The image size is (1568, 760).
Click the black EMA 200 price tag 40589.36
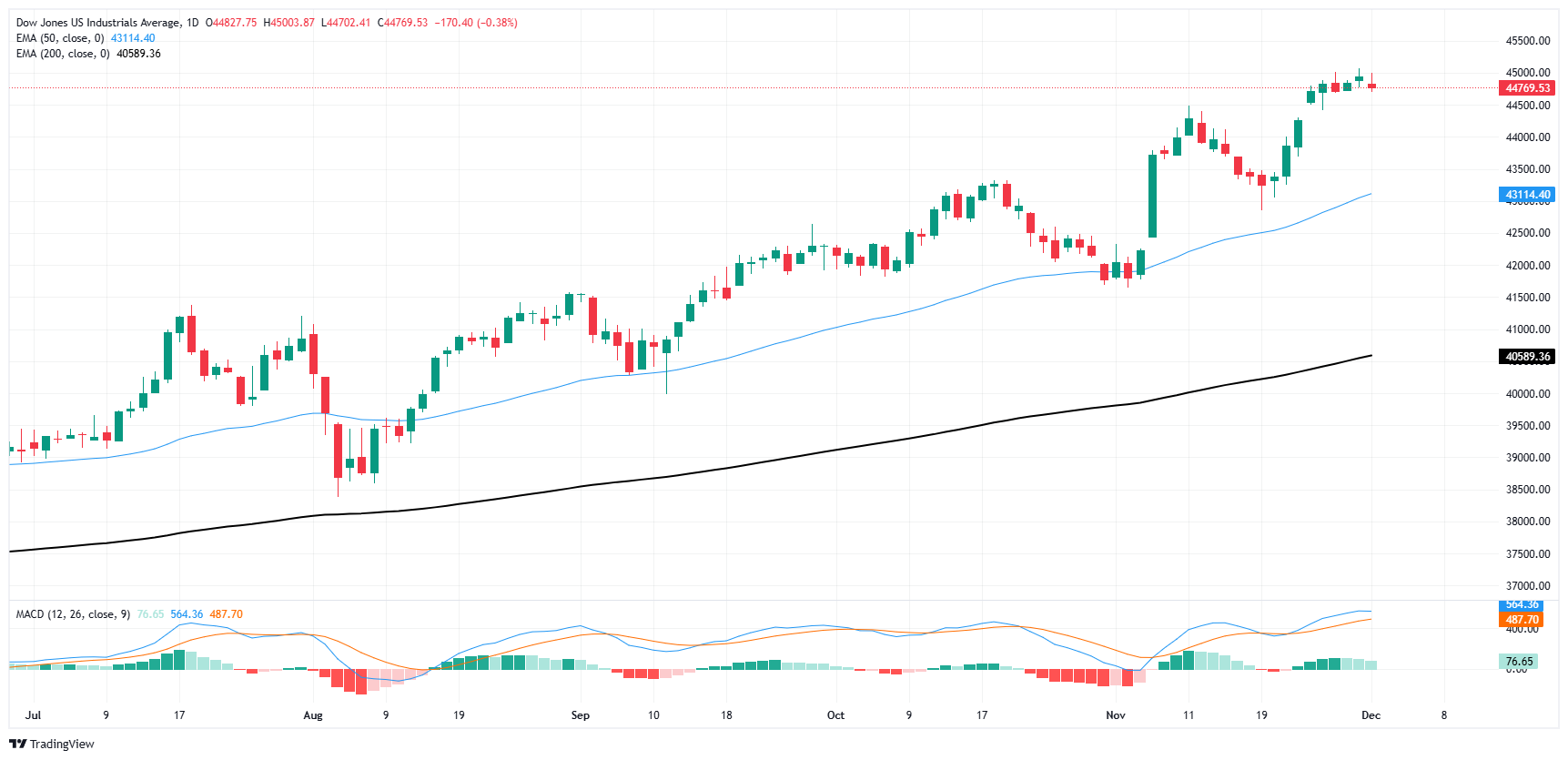click(1527, 357)
